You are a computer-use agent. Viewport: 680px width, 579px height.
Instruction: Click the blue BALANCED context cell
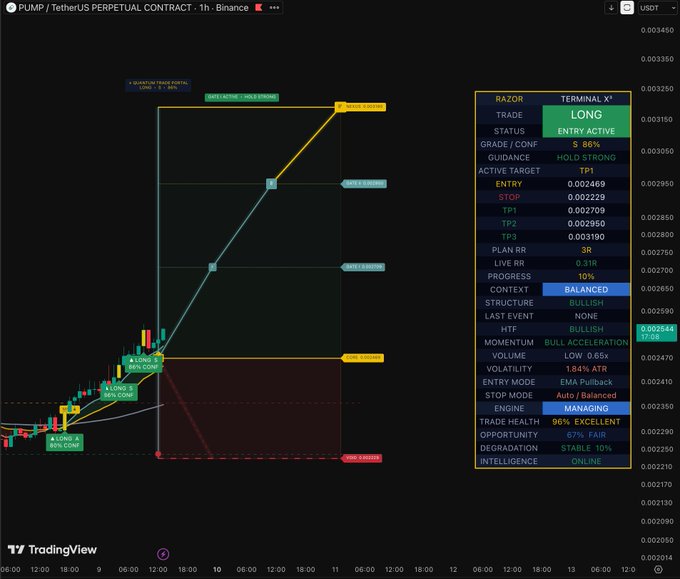pos(586,290)
